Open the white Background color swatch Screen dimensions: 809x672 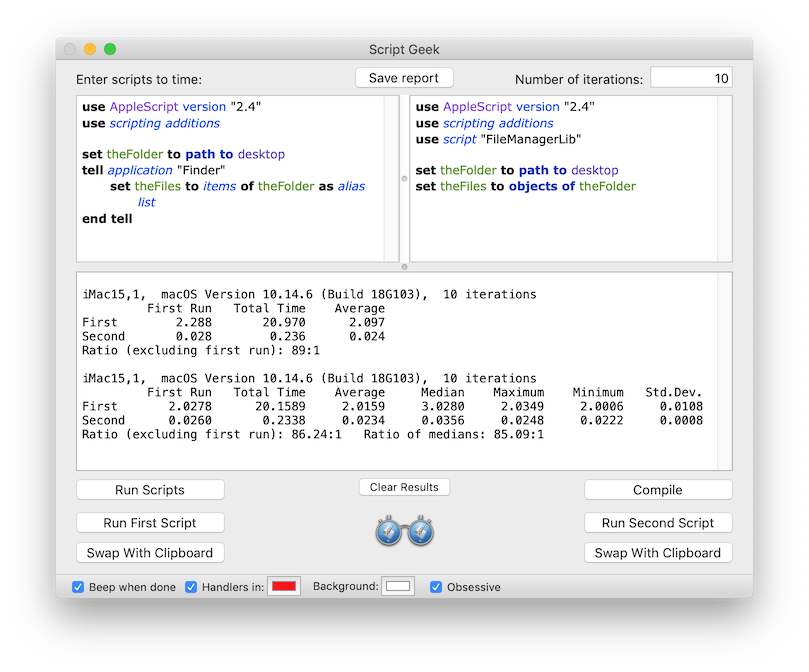pyautogui.click(x=399, y=587)
